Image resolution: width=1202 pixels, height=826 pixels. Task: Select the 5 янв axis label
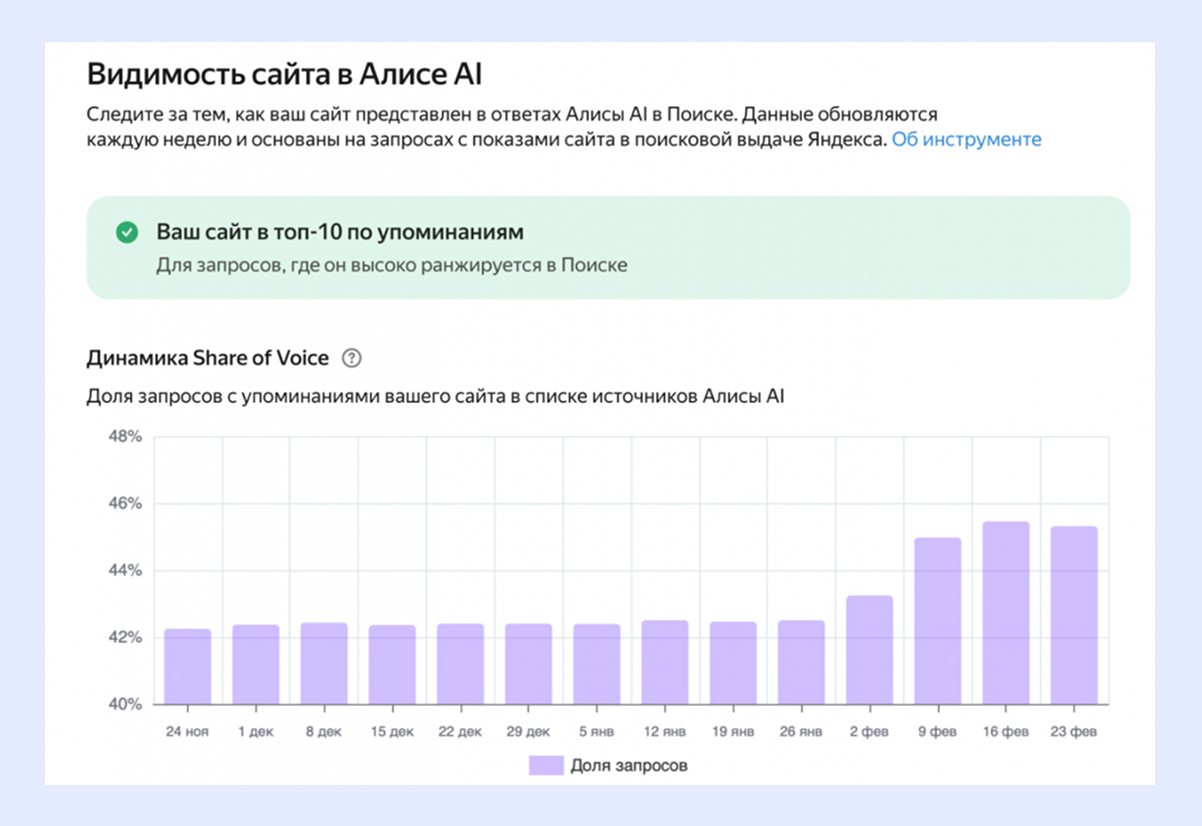(x=598, y=730)
